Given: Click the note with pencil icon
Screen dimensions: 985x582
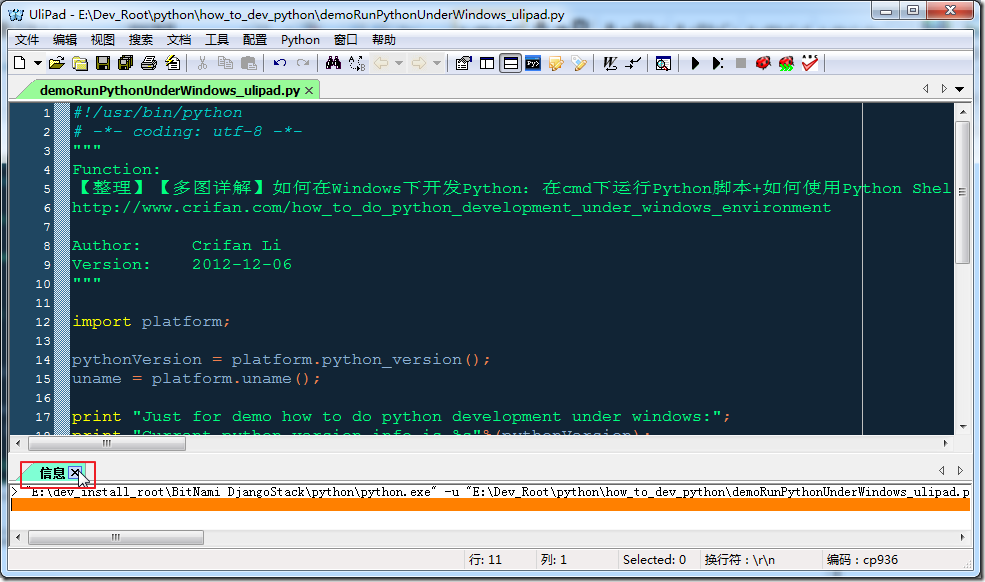Looking at the screenshot, I should (x=556, y=63).
